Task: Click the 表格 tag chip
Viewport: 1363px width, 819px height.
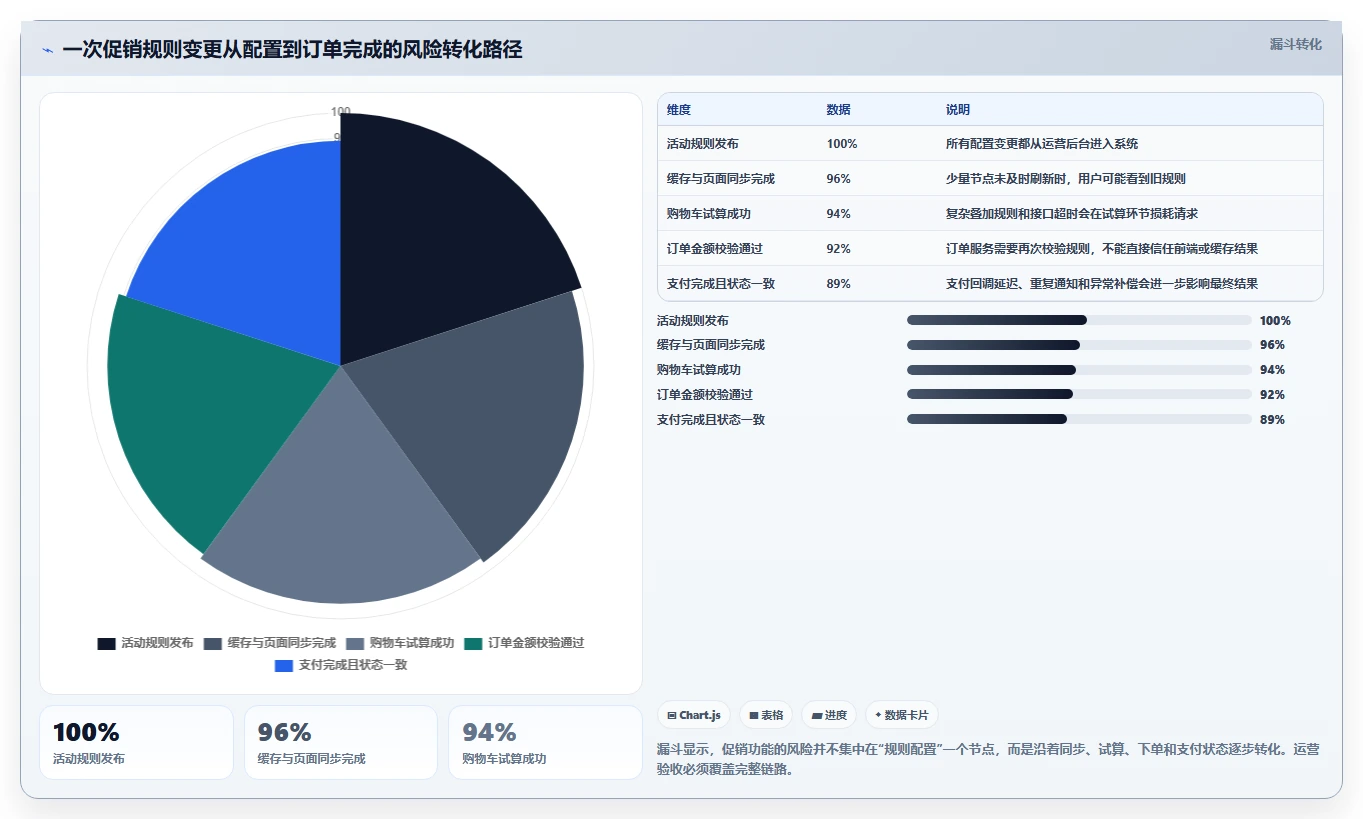Action: [766, 715]
